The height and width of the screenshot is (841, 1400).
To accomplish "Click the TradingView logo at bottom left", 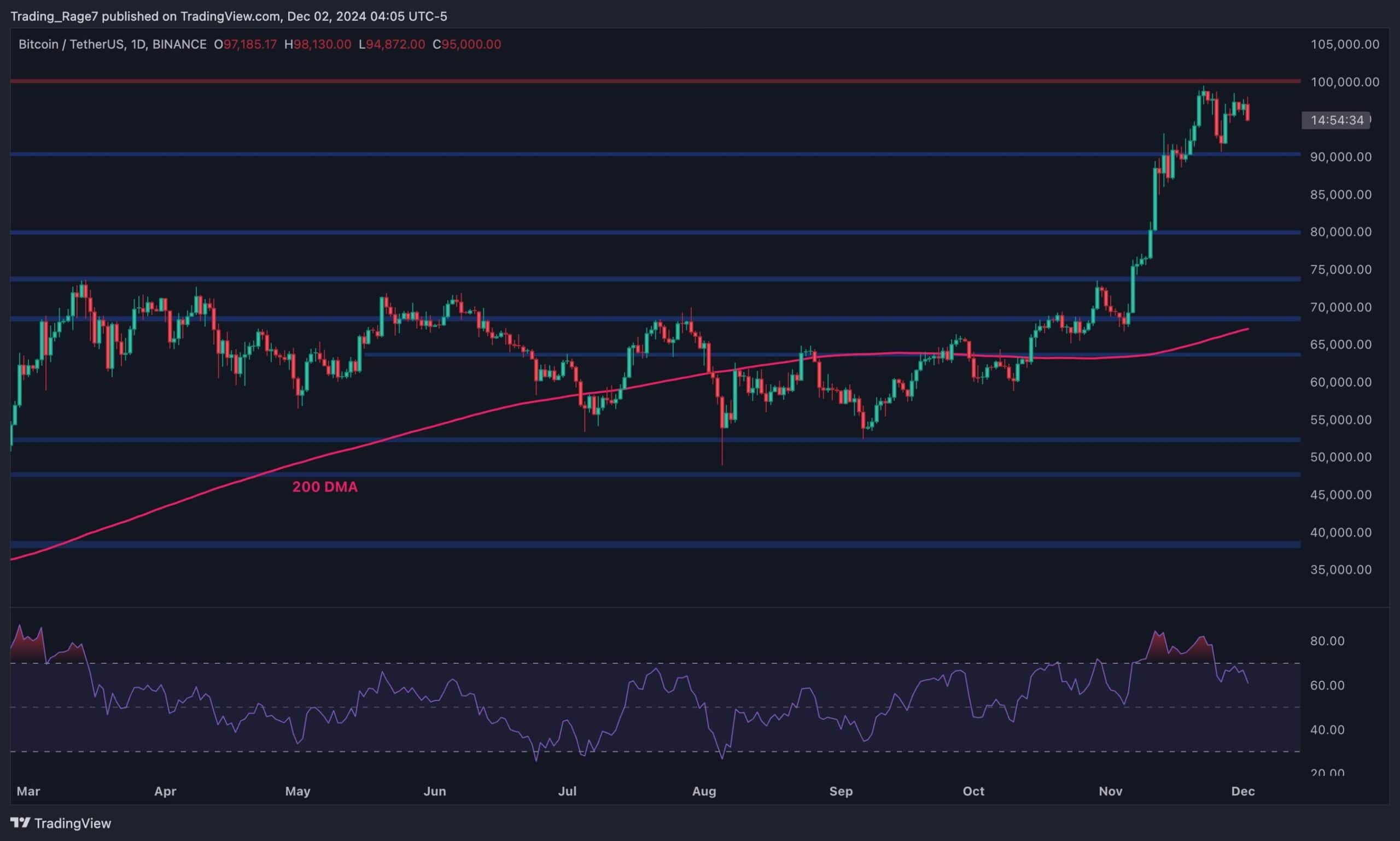I will tap(21, 823).
